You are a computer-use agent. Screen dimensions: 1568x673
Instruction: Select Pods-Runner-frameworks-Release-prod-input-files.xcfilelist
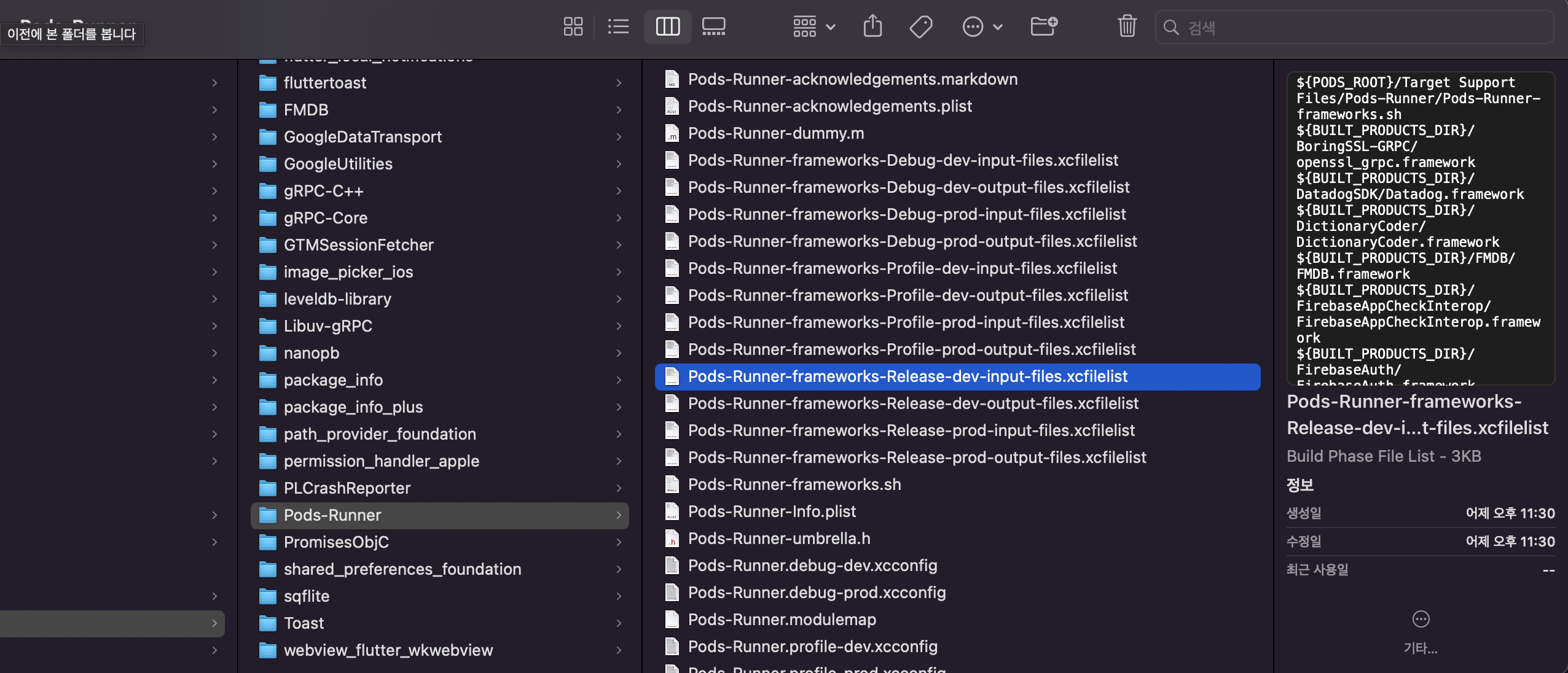click(x=957, y=430)
